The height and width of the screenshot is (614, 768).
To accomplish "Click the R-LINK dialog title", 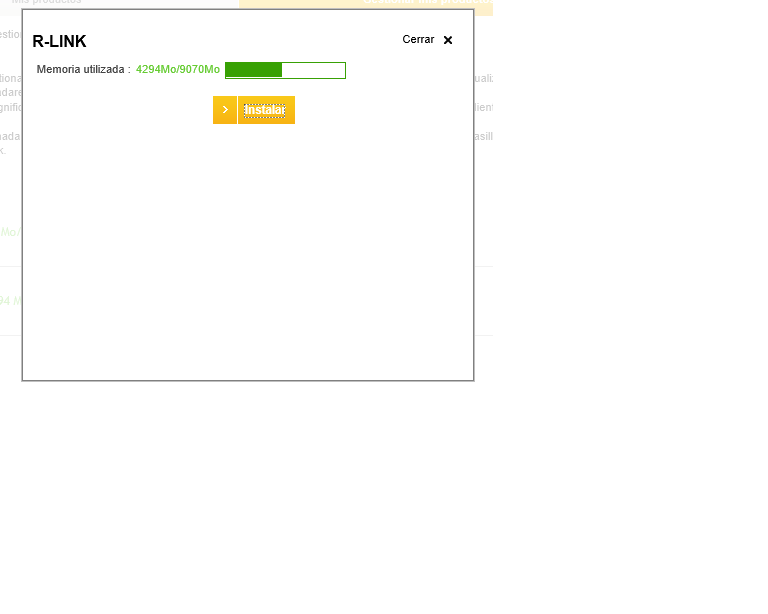I will (x=59, y=42).
